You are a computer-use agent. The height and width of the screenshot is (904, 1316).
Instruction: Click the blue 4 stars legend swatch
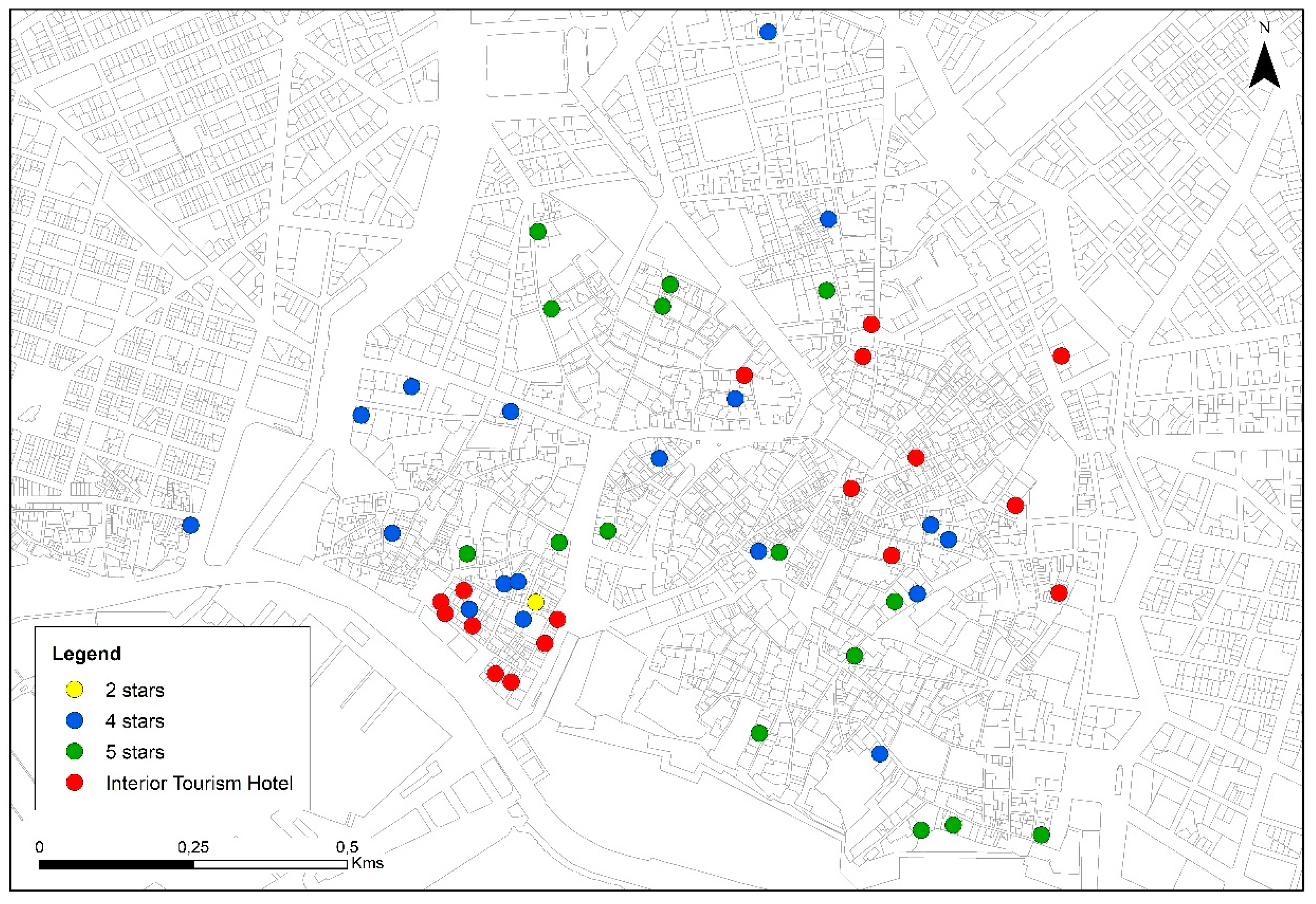[75, 720]
